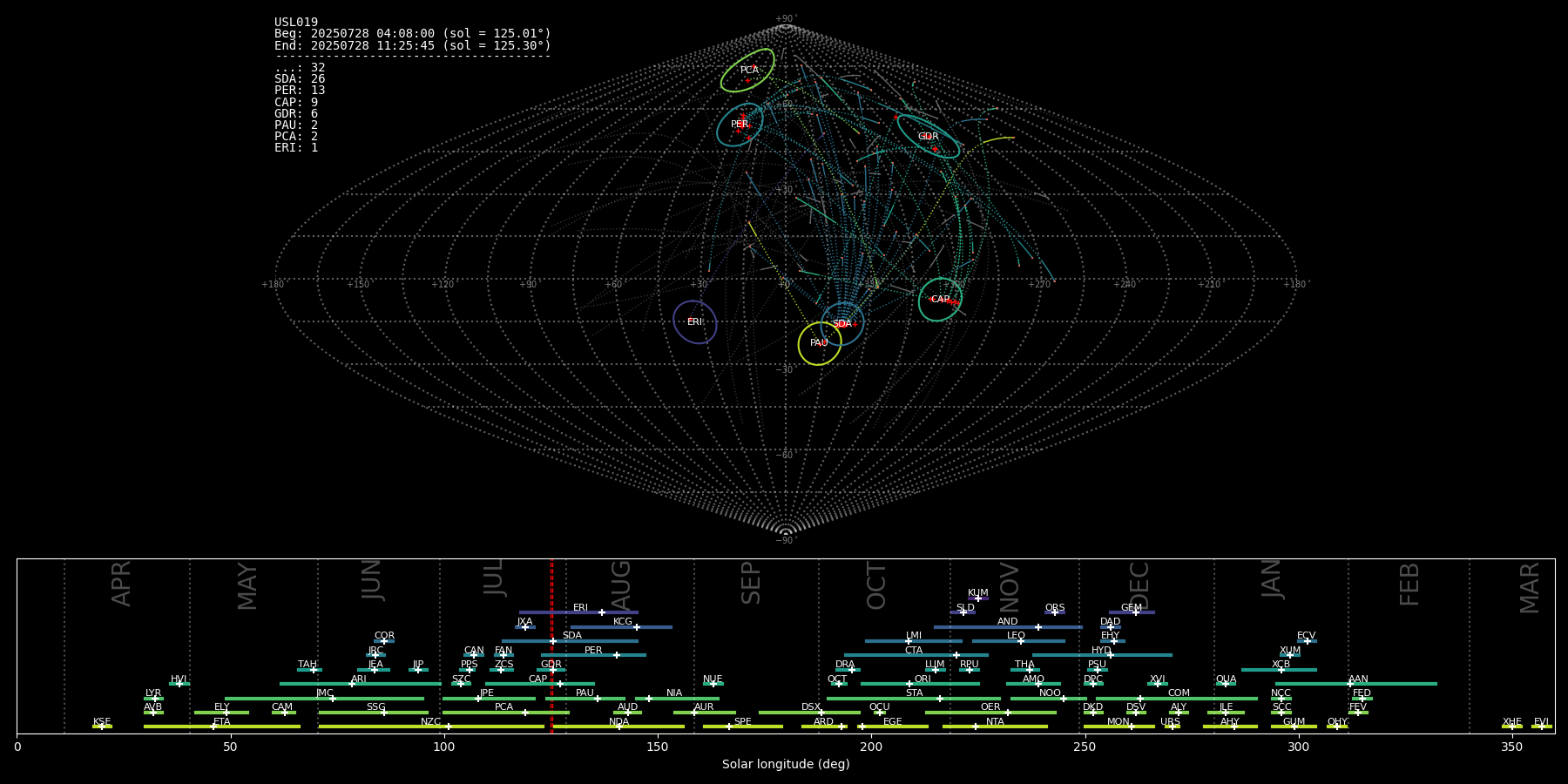Click the 'GDR: 6' legend count entry
Image resolution: width=1568 pixels, height=784 pixels.
point(296,114)
